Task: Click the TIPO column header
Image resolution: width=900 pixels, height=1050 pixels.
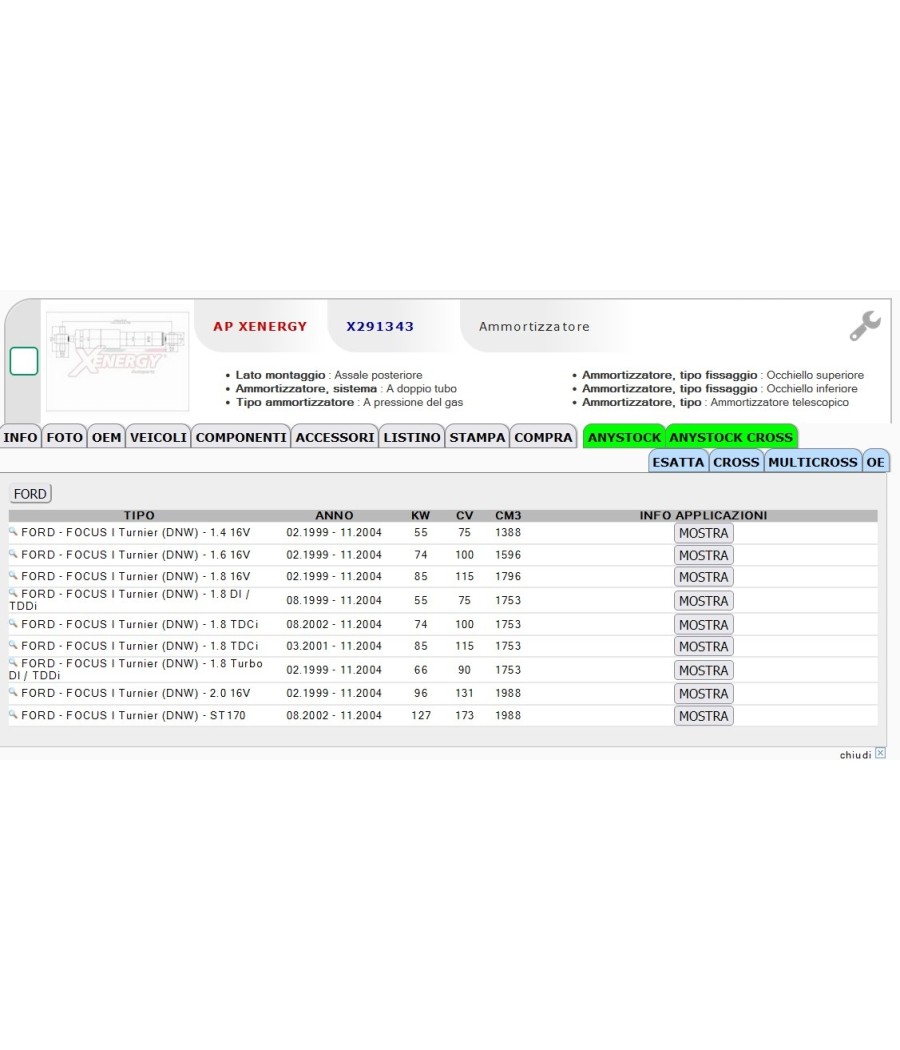Action: point(139,516)
